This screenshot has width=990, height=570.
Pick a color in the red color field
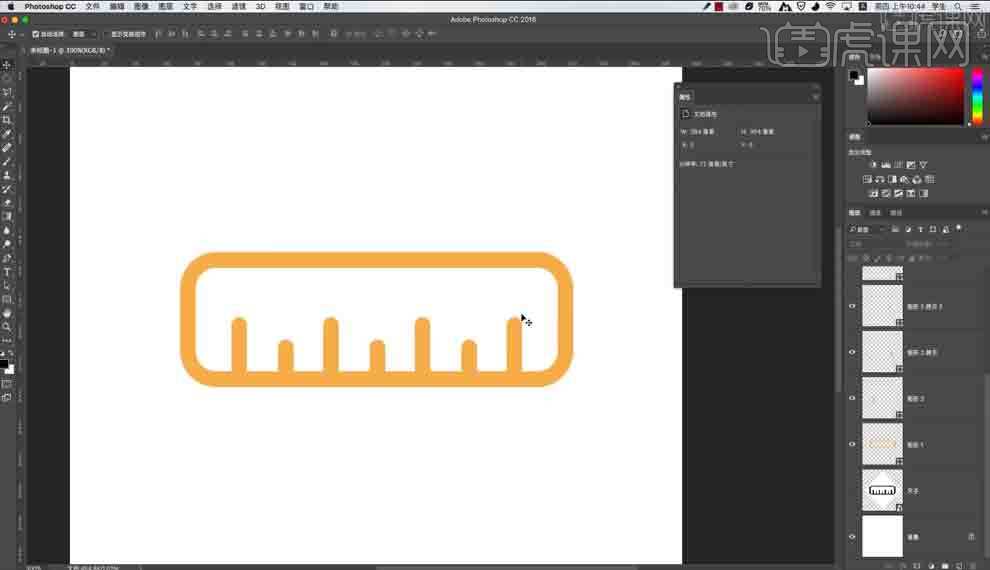(x=915, y=97)
